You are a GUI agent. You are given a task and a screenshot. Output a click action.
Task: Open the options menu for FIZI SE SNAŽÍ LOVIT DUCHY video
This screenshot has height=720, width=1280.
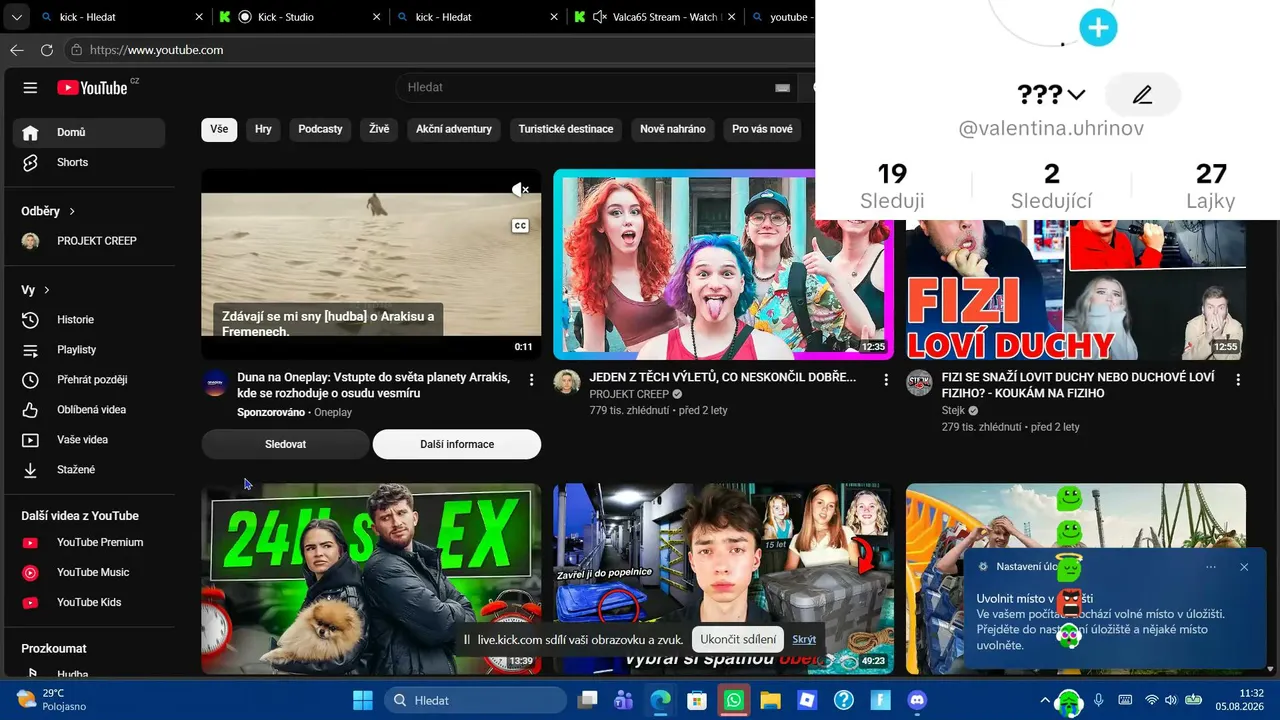click(1238, 380)
